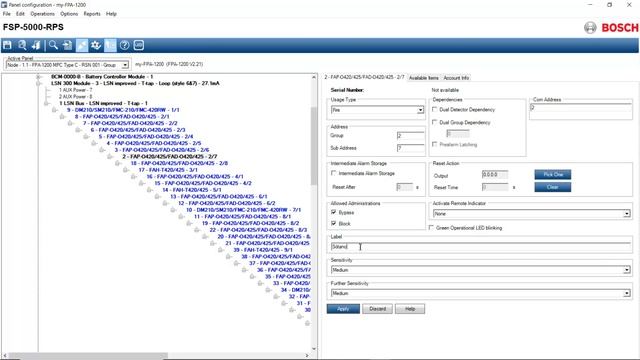
Task: Open the File menu
Action: (x=7, y=13)
